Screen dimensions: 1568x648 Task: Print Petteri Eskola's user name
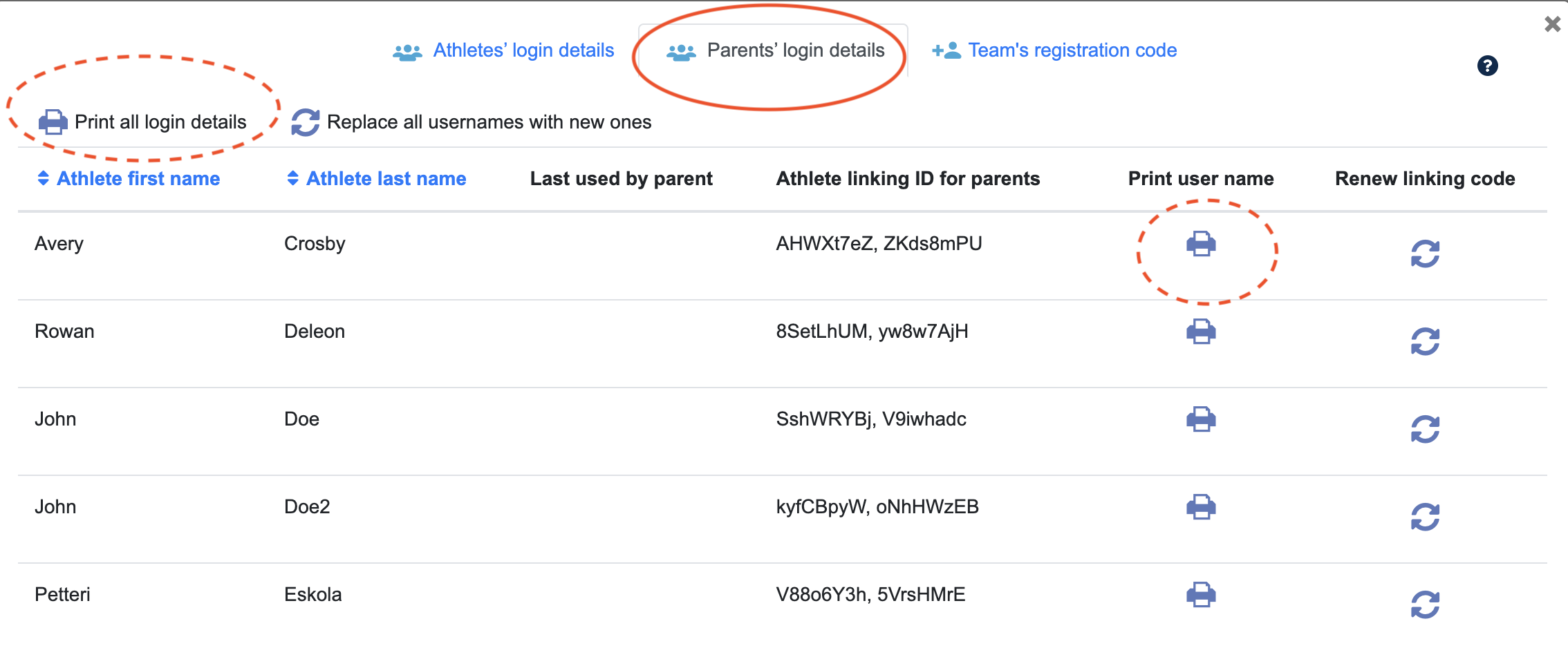pyautogui.click(x=1201, y=595)
